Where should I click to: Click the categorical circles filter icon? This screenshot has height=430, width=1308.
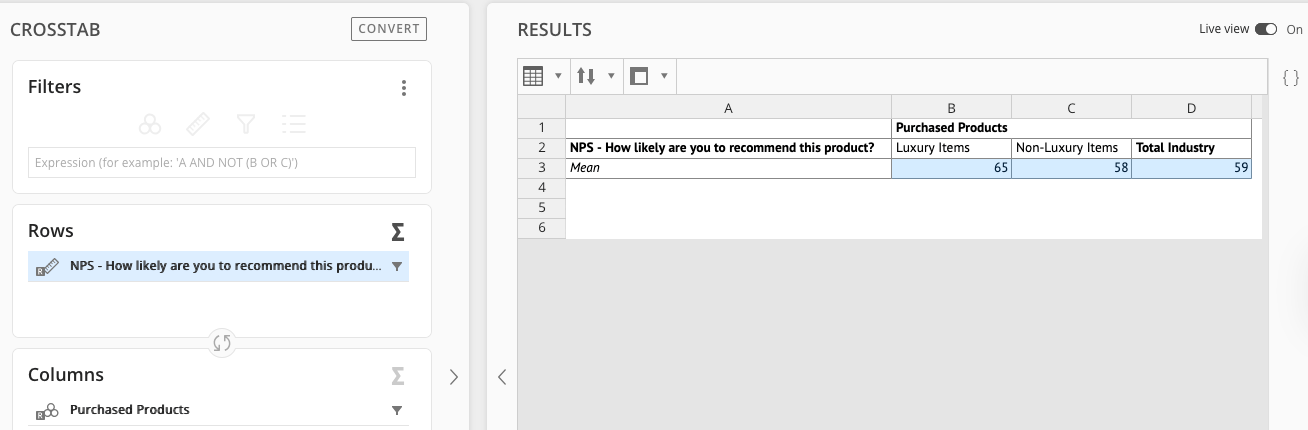[x=150, y=124]
